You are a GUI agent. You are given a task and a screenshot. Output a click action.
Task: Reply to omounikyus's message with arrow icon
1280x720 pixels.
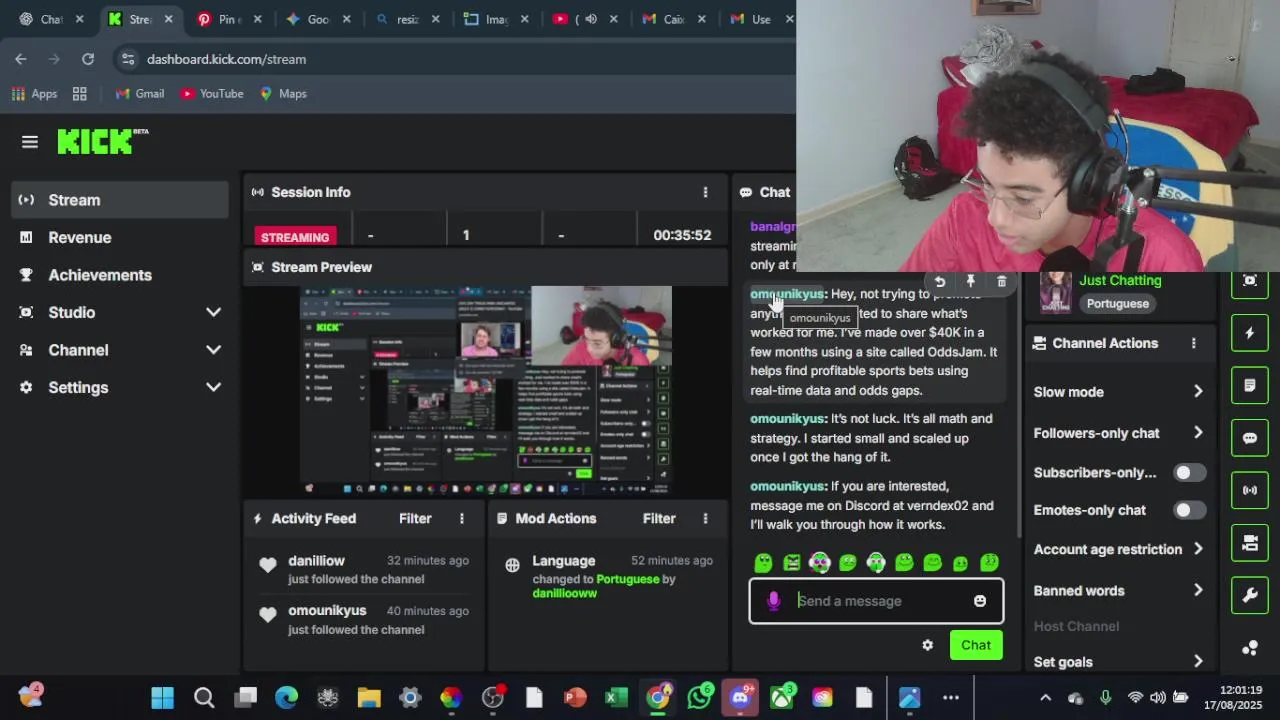click(x=939, y=282)
